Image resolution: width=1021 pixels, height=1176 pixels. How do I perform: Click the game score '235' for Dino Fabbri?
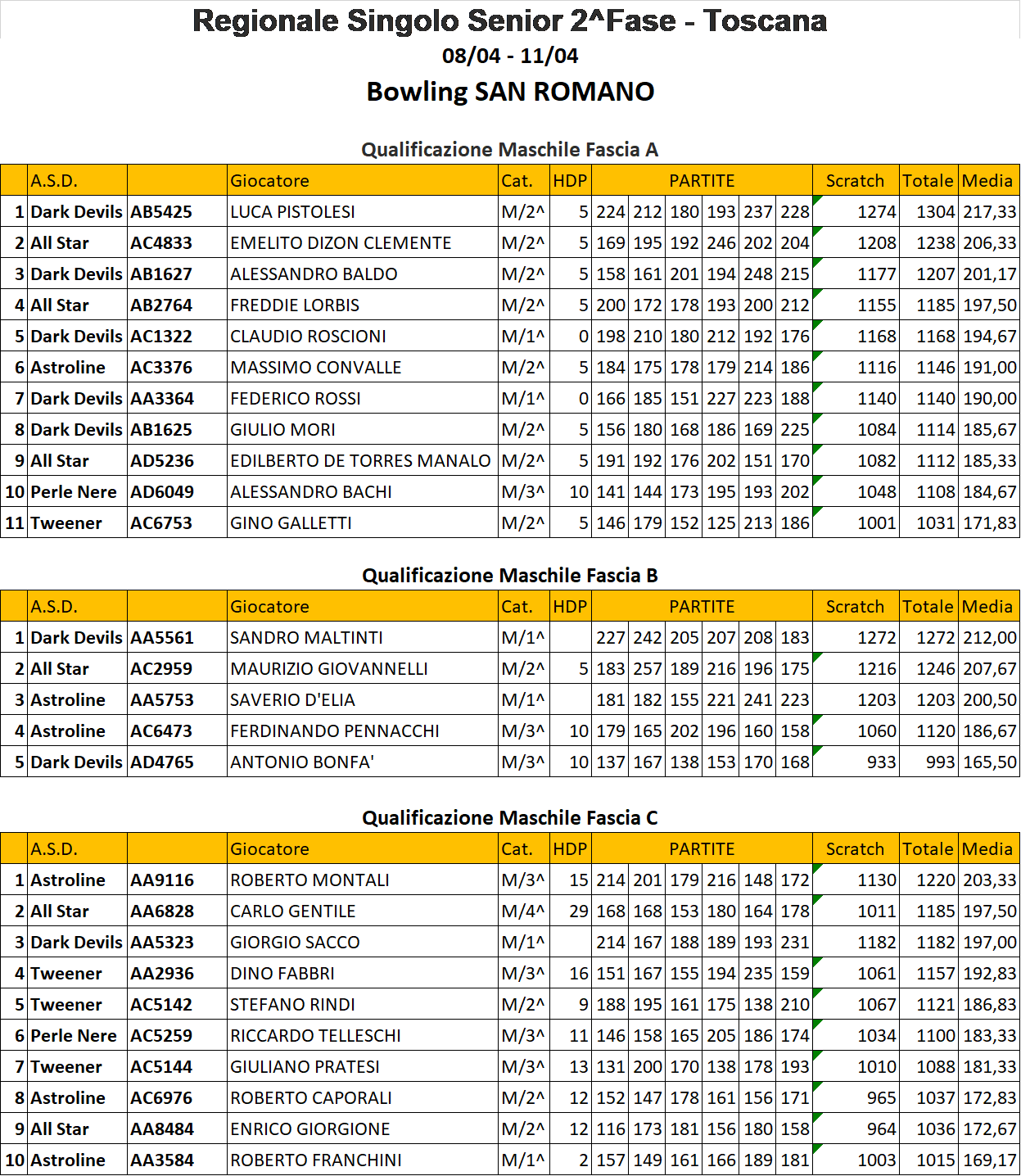click(x=758, y=974)
